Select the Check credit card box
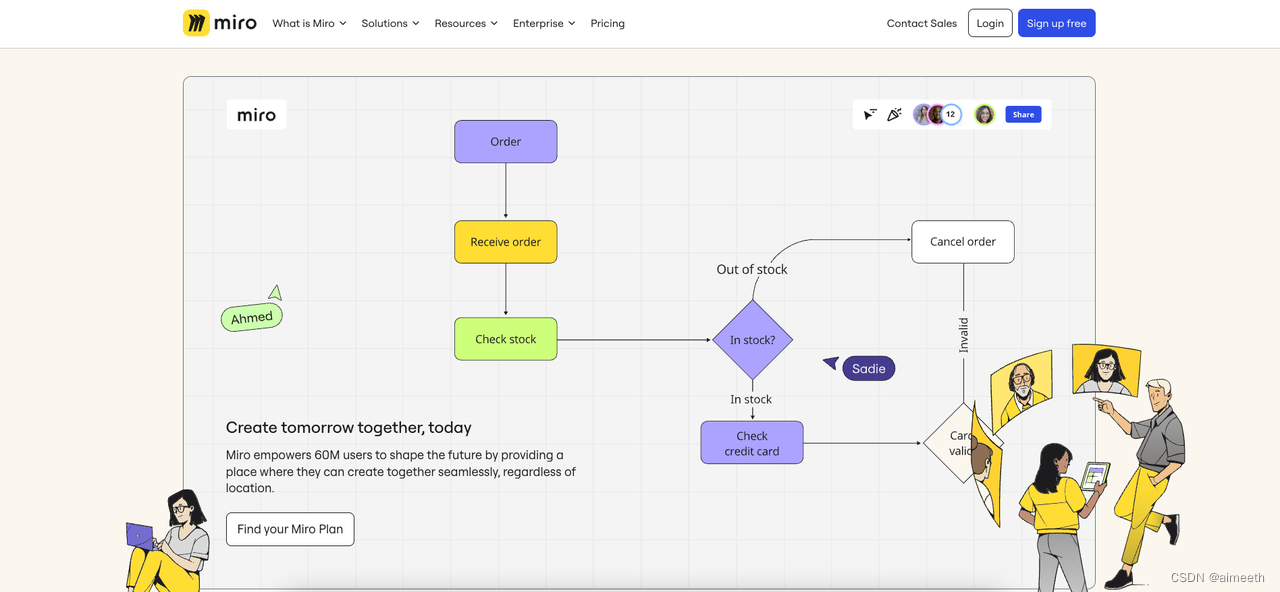1280x592 pixels. (752, 443)
